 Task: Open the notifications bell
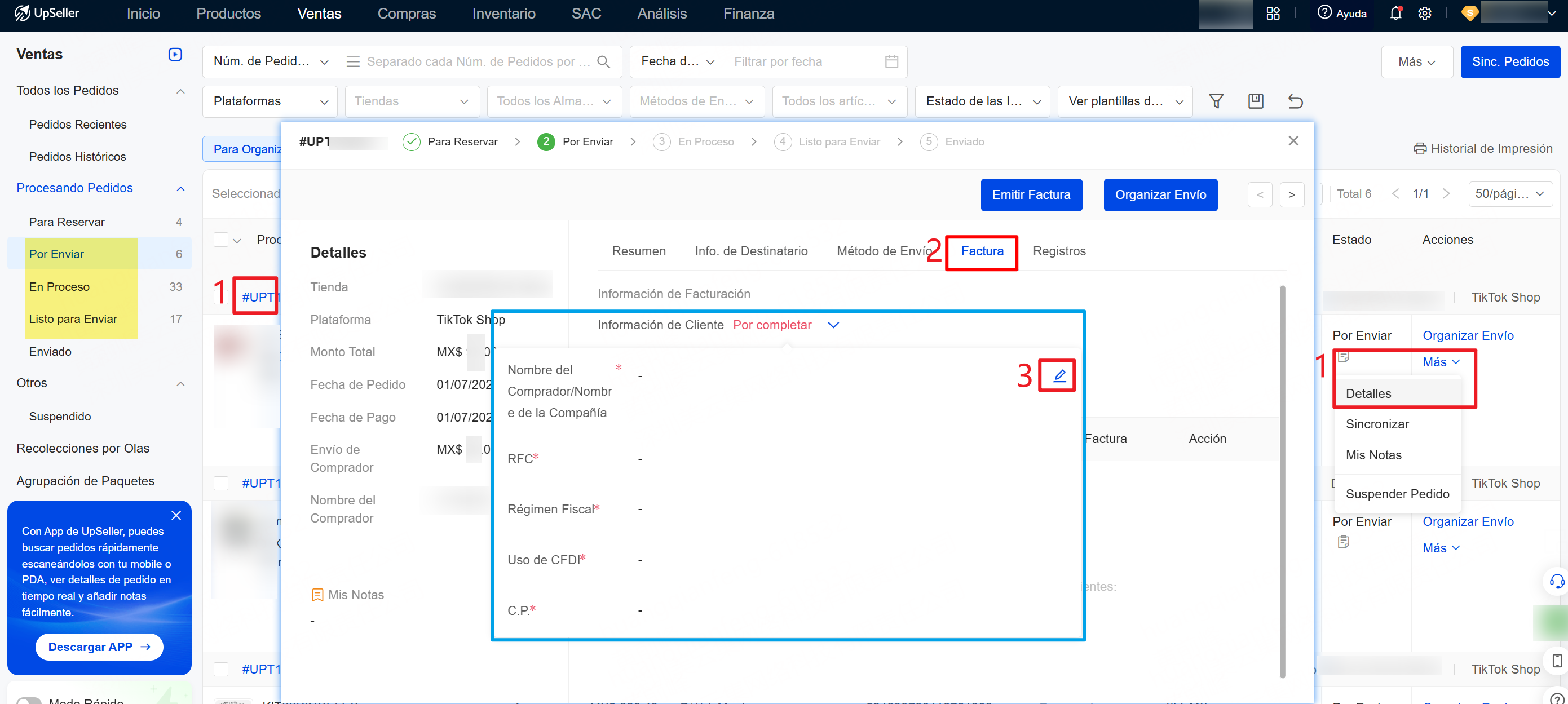pyautogui.click(x=1395, y=14)
